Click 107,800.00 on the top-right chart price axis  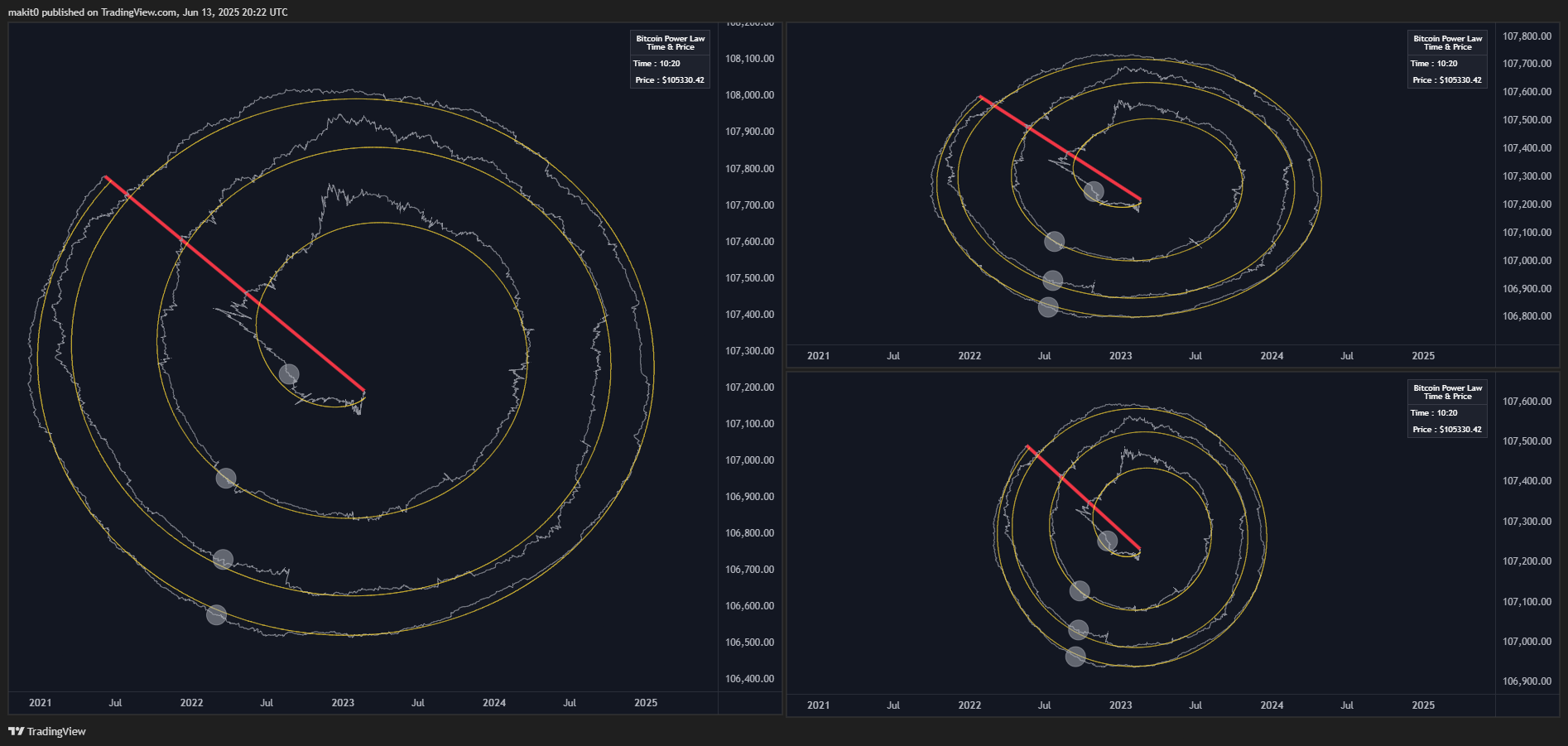(x=1527, y=36)
